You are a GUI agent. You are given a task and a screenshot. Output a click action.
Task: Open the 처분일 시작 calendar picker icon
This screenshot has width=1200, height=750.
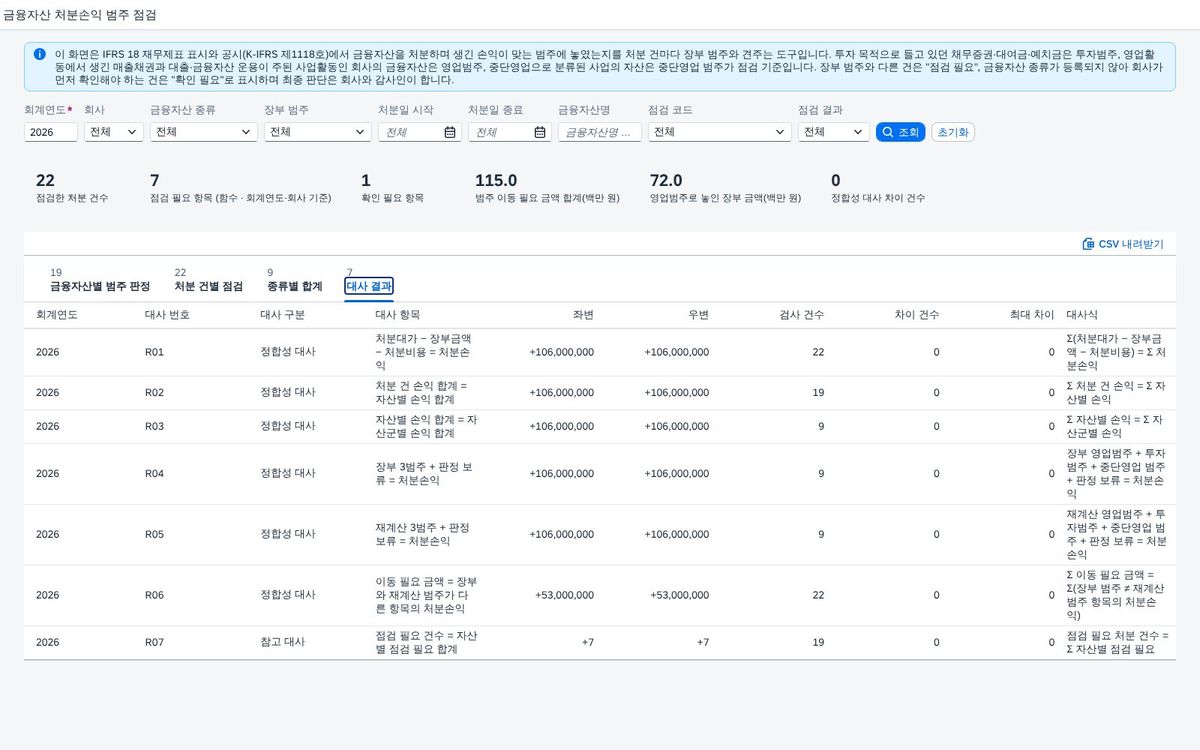coord(450,132)
